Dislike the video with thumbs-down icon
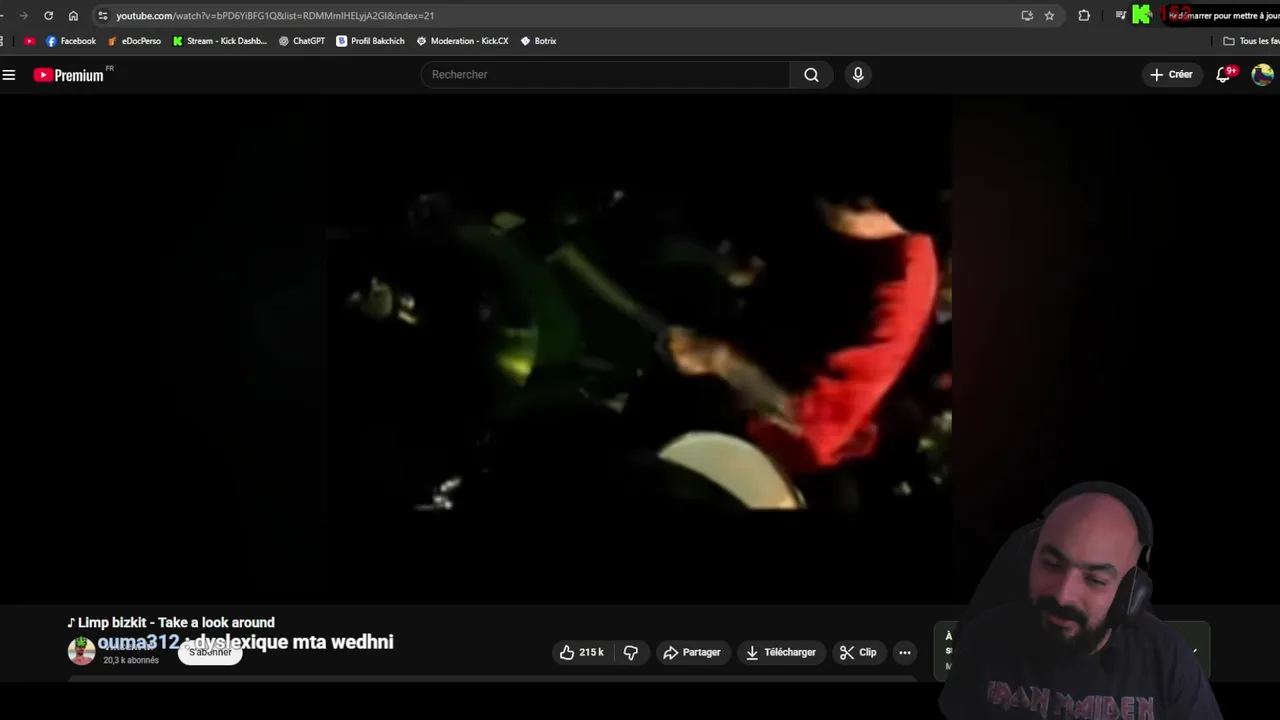This screenshot has height=720, width=1280. pyautogui.click(x=631, y=652)
